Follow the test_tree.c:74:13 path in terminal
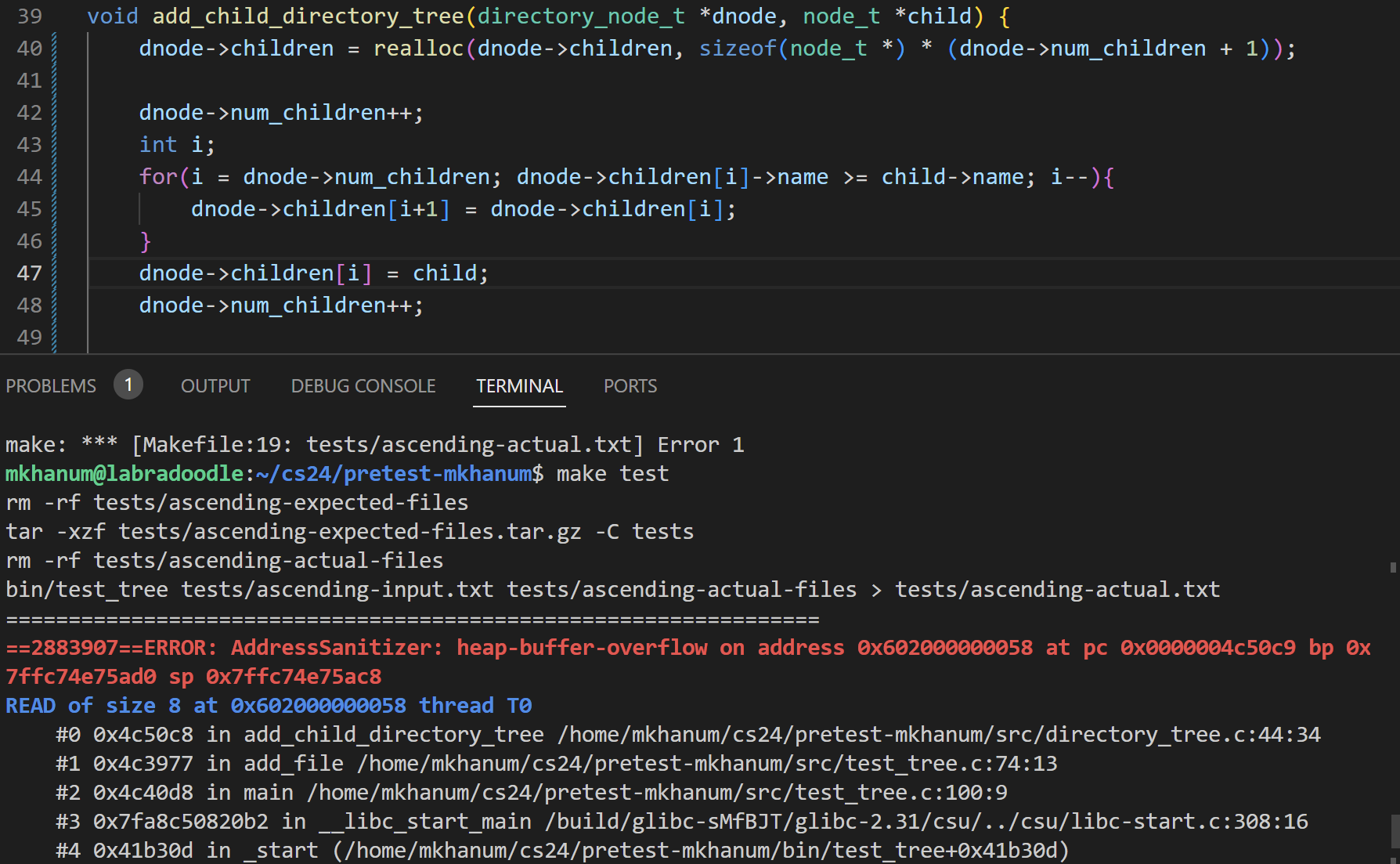Image resolution: width=1400 pixels, height=864 pixels. (x=706, y=764)
